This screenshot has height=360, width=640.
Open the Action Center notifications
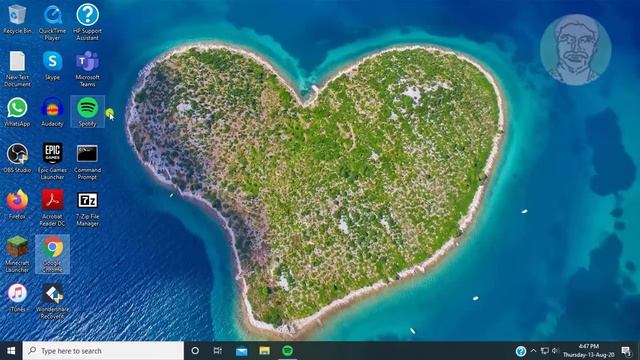(x=627, y=351)
